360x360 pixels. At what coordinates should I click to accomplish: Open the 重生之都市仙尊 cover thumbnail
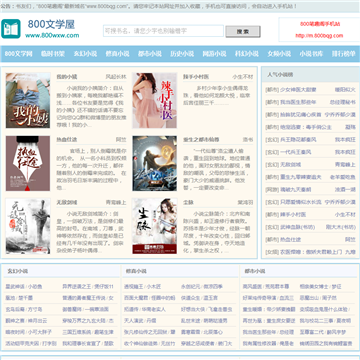pyautogui.click(x=155, y=163)
